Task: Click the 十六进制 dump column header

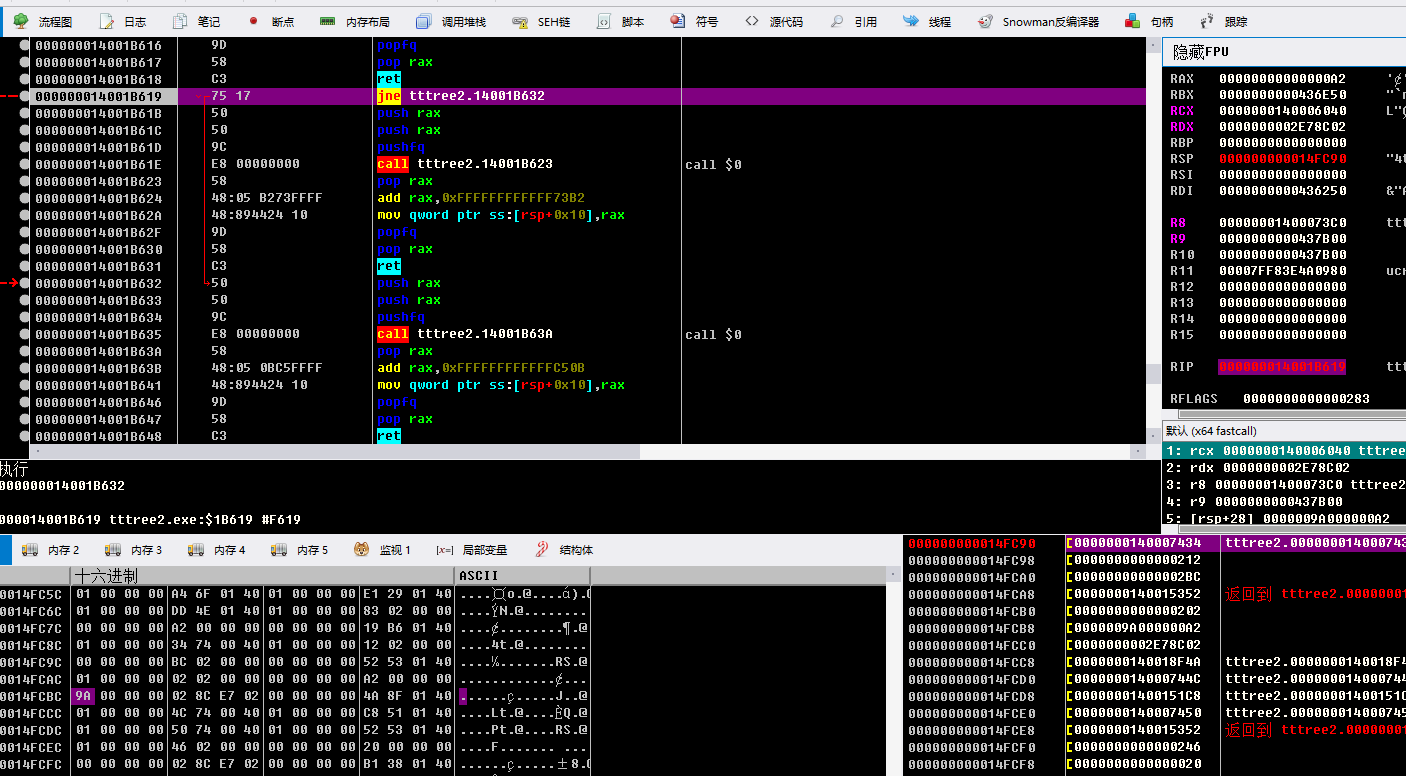Action: pyautogui.click(x=263, y=576)
